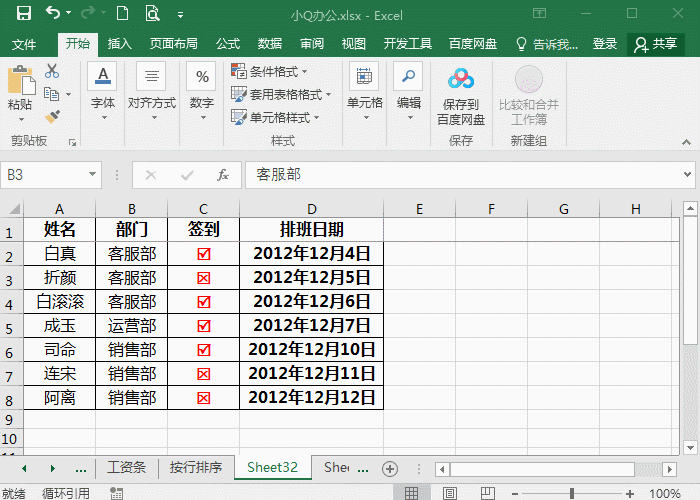
Task: Open the 单元格样式 cell styles menu
Action: click(275, 117)
